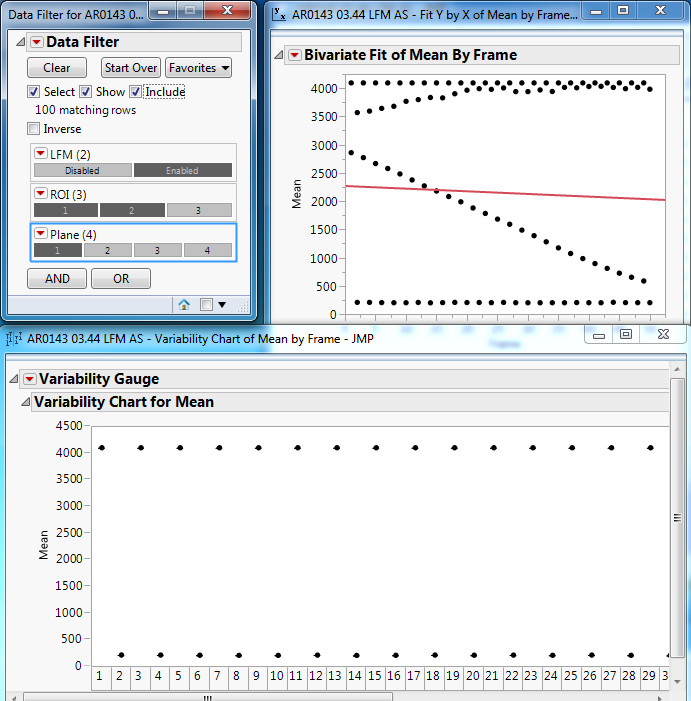The image size is (691, 701).
Task: Select Plane value 3 block
Action: [158, 250]
